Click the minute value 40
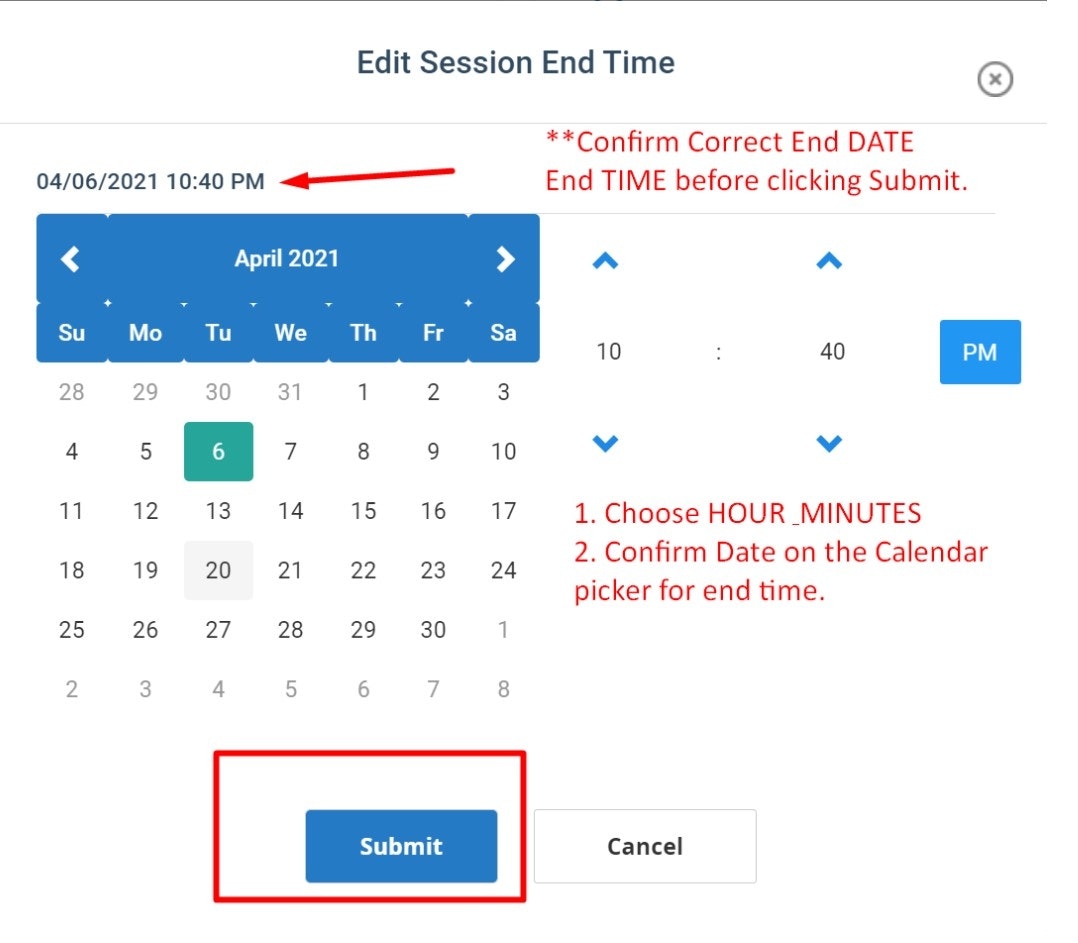1078x943 pixels. (832, 352)
